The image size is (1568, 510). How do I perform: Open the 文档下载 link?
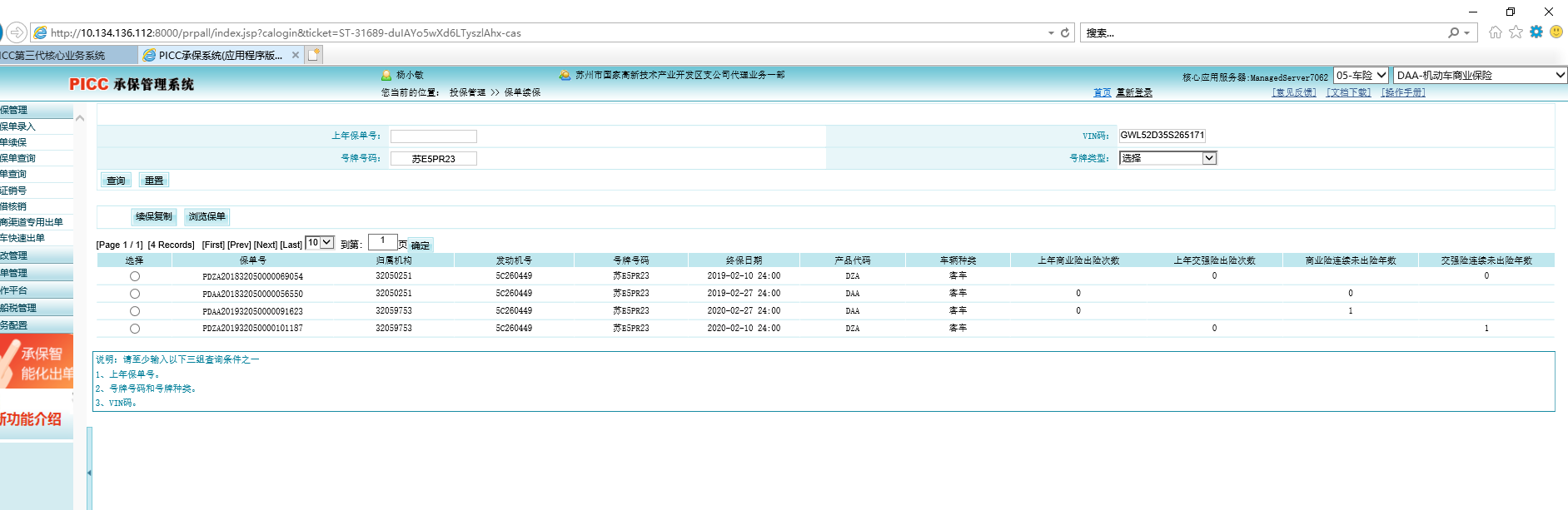(x=1348, y=92)
